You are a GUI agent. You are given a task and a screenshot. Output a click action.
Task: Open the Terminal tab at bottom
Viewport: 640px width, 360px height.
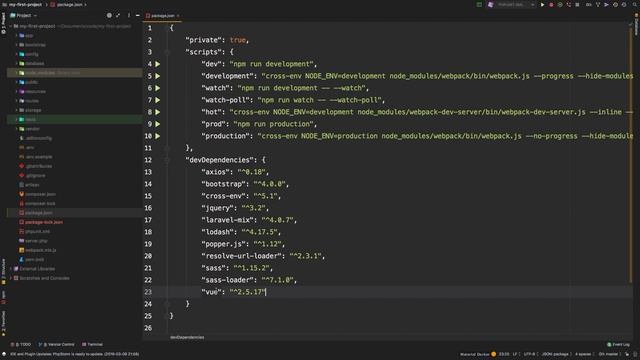click(92, 344)
